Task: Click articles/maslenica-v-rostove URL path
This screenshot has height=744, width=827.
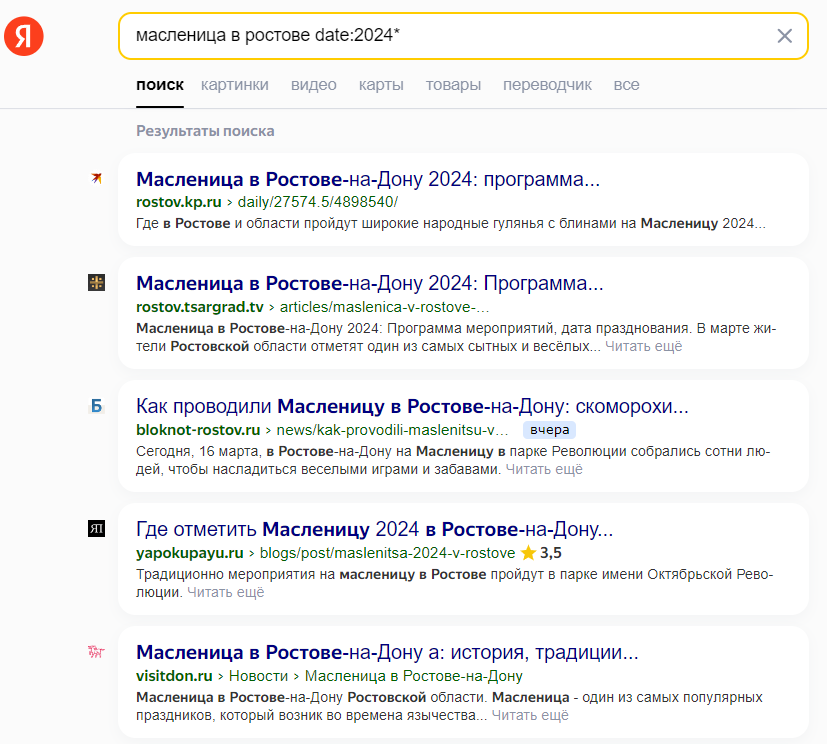Action: coord(384,307)
